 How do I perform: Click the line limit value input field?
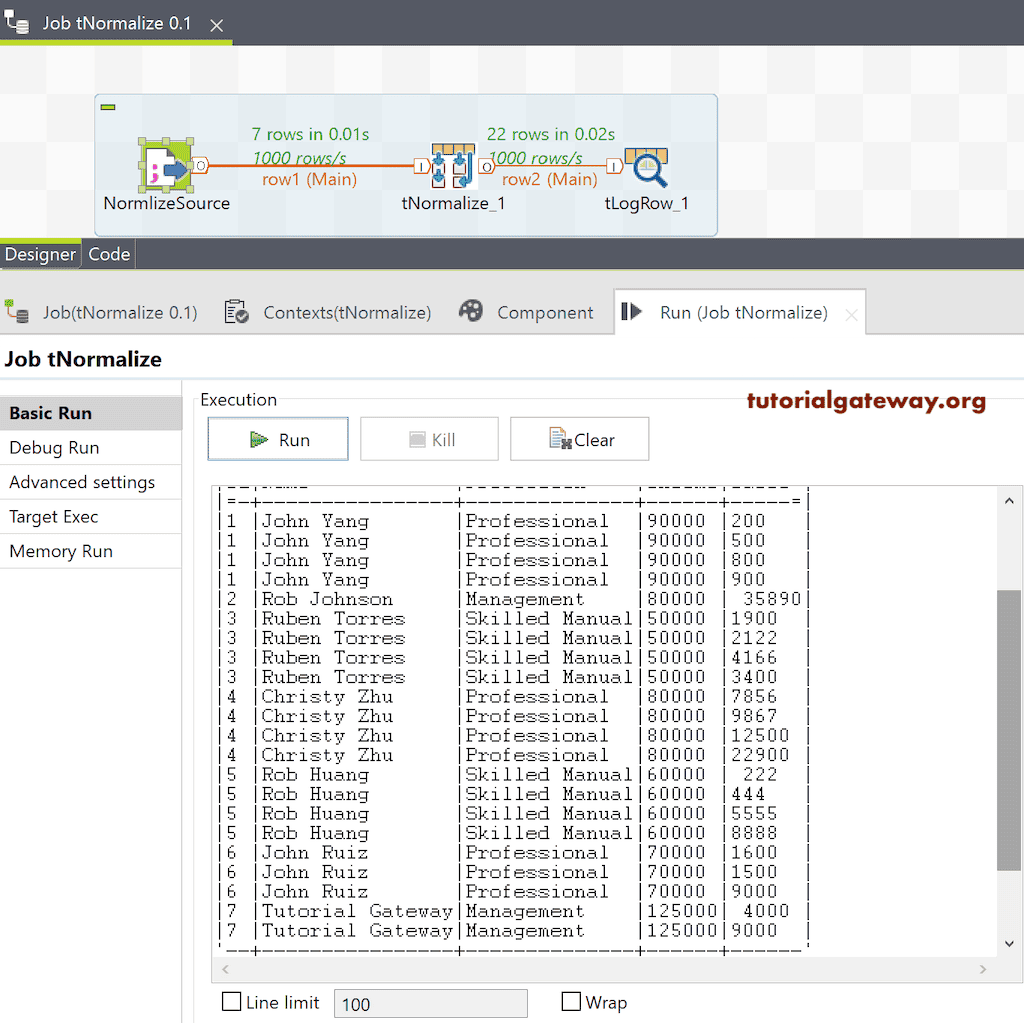point(430,1002)
